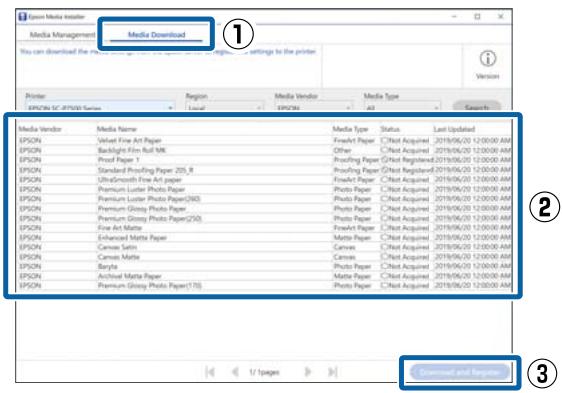562x393 pixels.
Task: Close the Epson Media Installer window
Action: click(x=501, y=16)
